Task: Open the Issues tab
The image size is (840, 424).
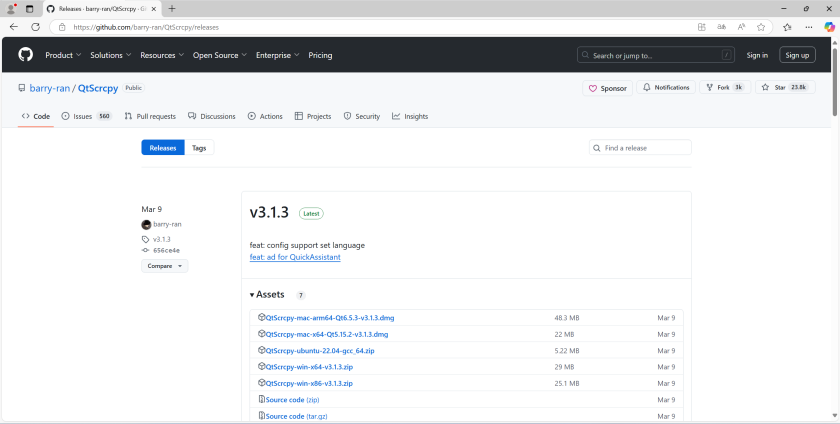Action: click(x=85, y=116)
